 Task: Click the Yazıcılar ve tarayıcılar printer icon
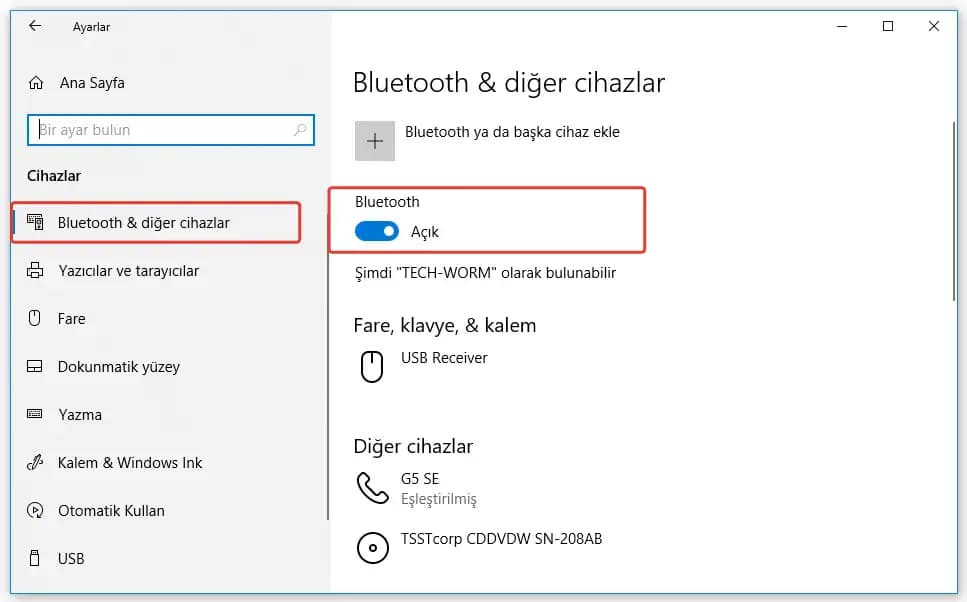pyautogui.click(x=34, y=270)
